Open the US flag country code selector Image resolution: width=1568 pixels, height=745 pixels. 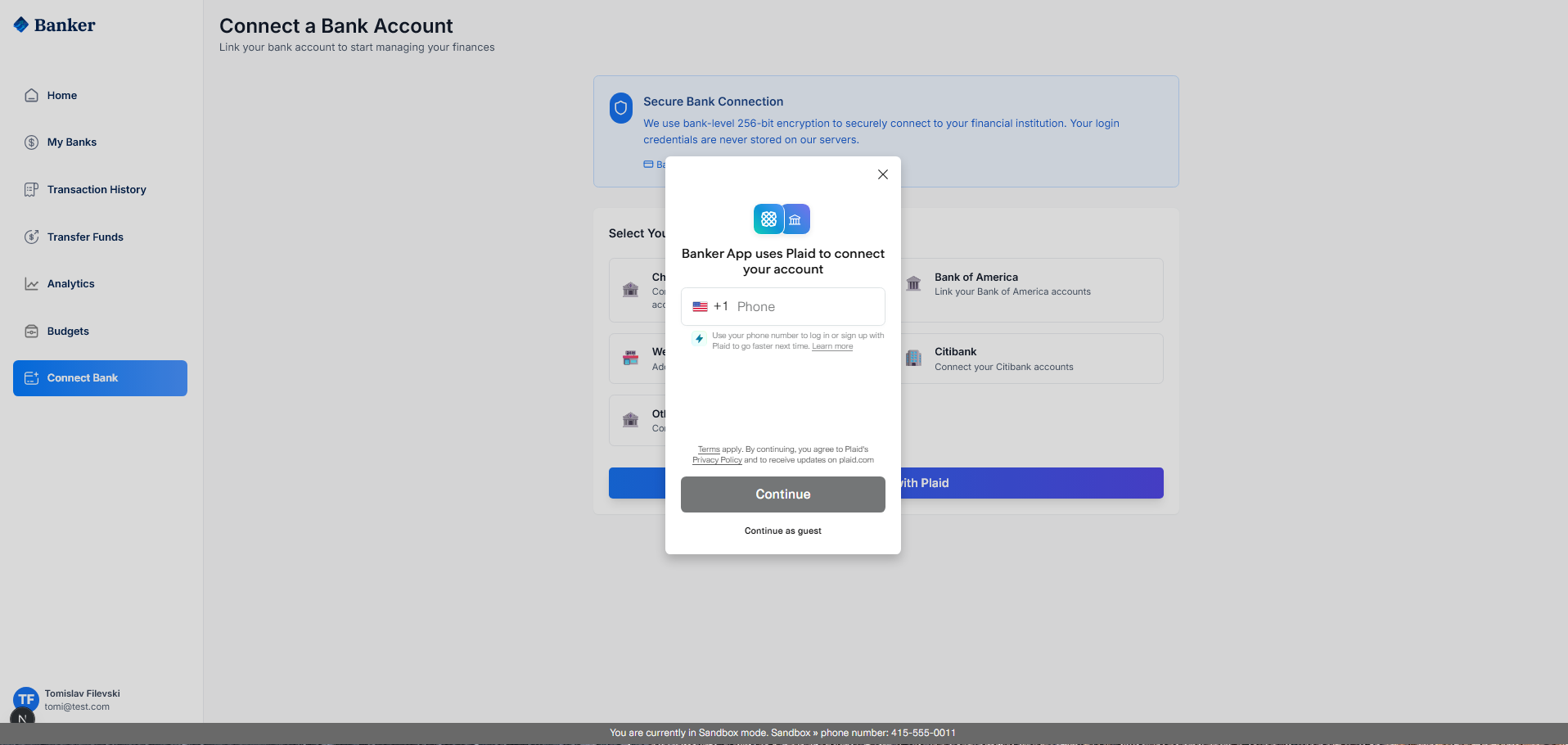(x=701, y=307)
